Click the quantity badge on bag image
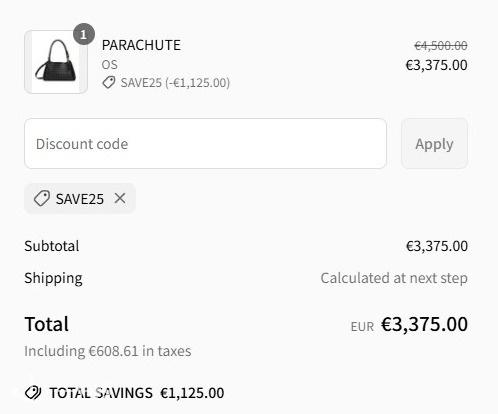This screenshot has height=414, width=498. (x=84, y=34)
